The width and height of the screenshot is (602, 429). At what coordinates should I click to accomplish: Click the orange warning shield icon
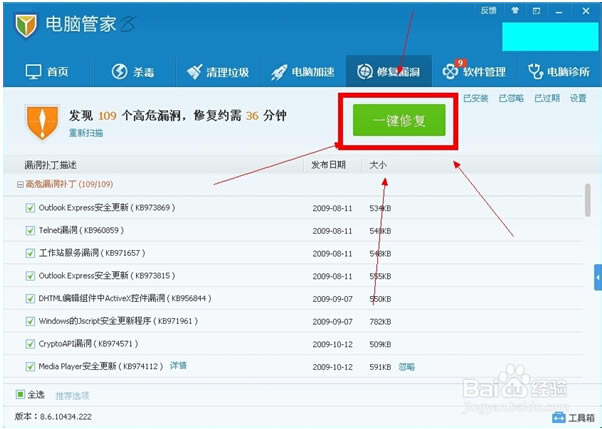click(x=42, y=123)
